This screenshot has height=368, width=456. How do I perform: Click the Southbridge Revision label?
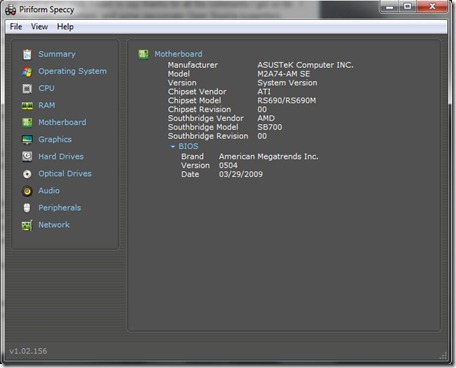pyautogui.click(x=208, y=136)
